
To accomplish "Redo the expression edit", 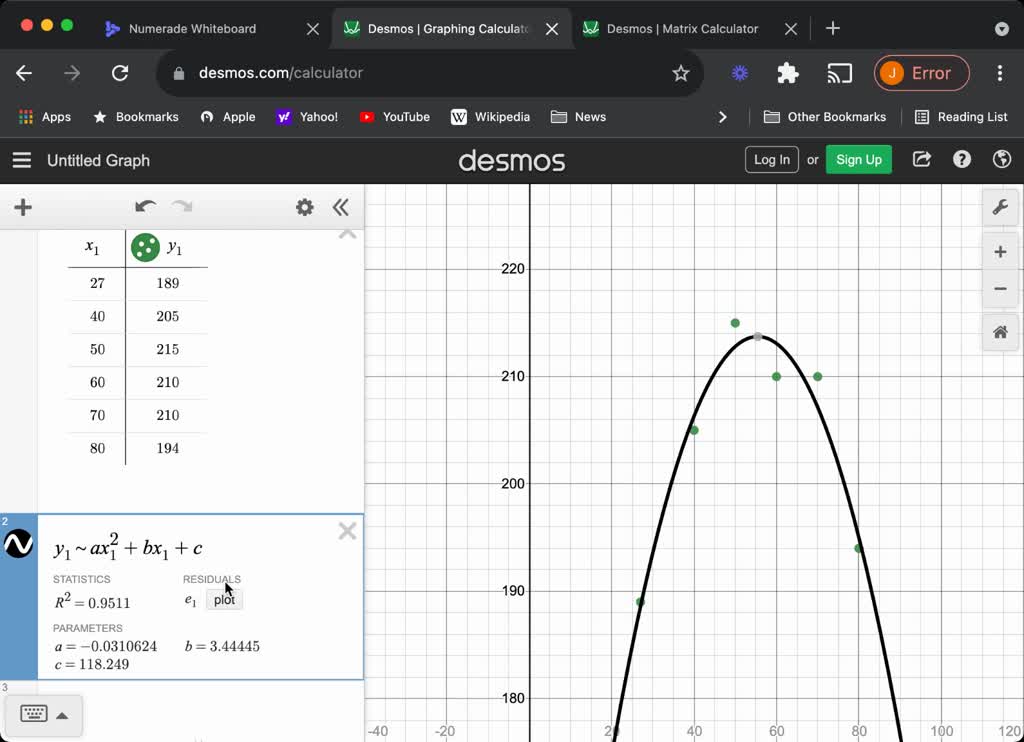I will [182, 207].
